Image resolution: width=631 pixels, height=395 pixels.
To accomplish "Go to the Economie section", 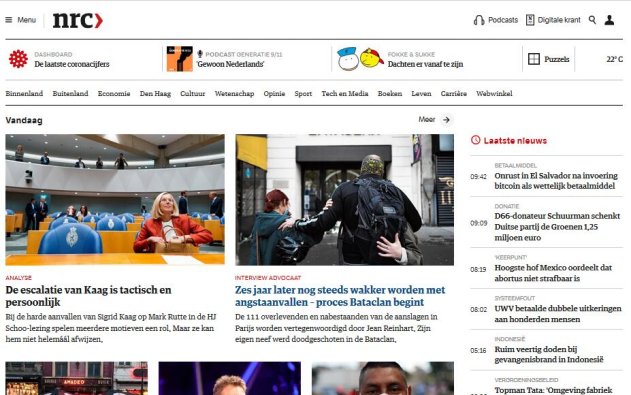I will (x=114, y=94).
